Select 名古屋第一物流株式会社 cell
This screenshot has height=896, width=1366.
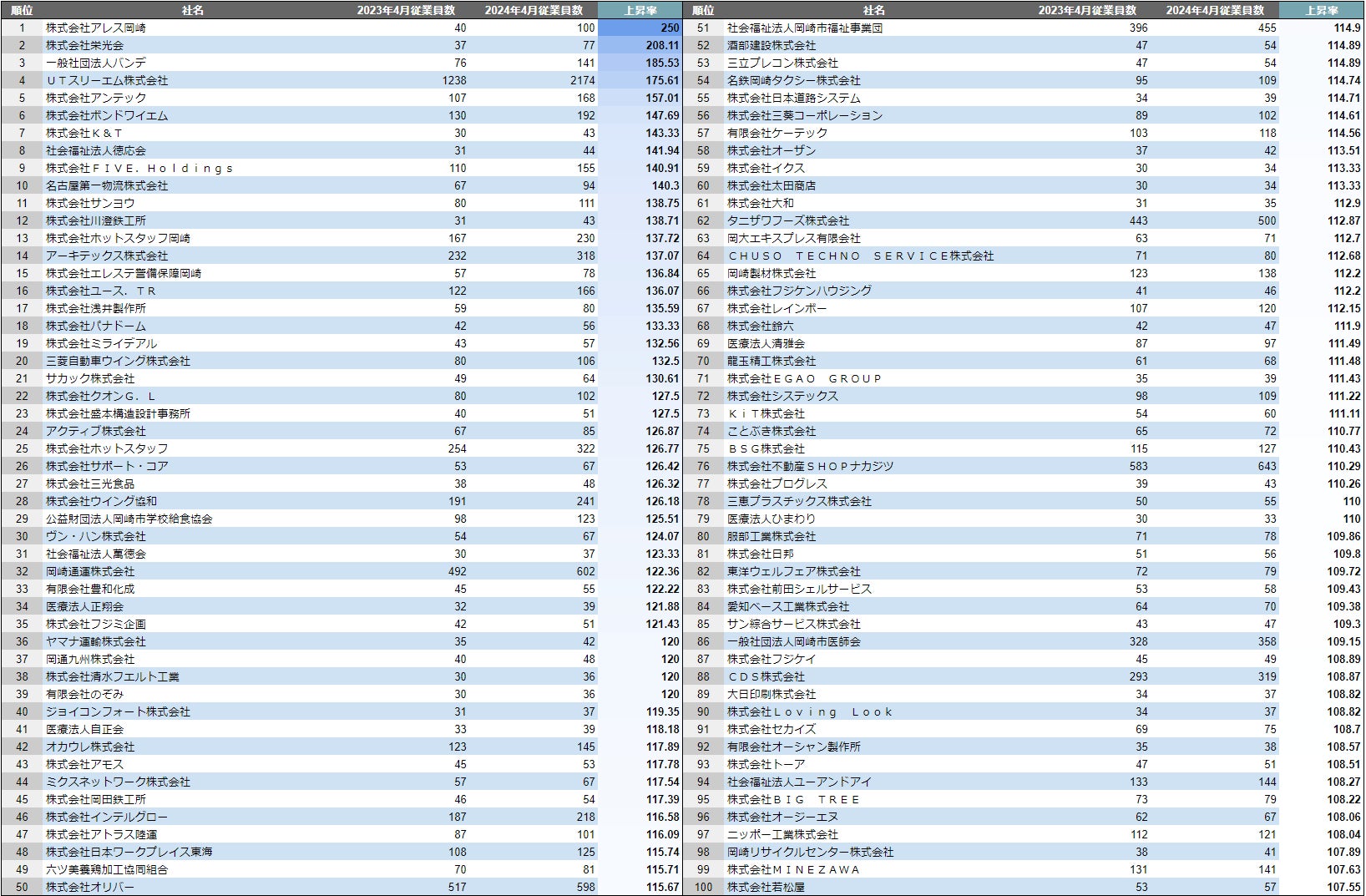107,185
